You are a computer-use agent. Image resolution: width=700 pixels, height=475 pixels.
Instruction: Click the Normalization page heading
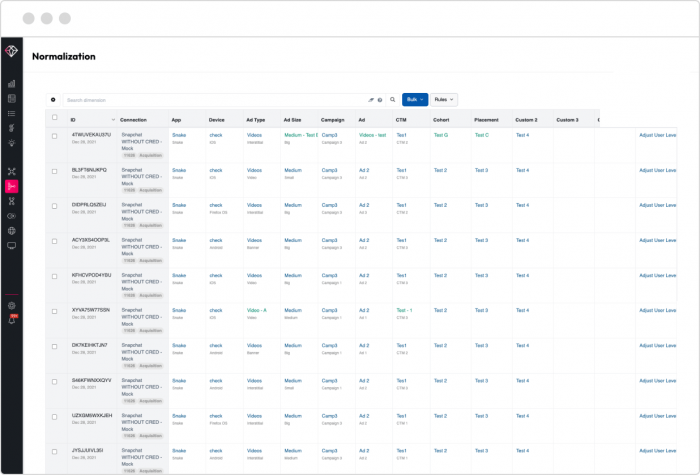64,56
